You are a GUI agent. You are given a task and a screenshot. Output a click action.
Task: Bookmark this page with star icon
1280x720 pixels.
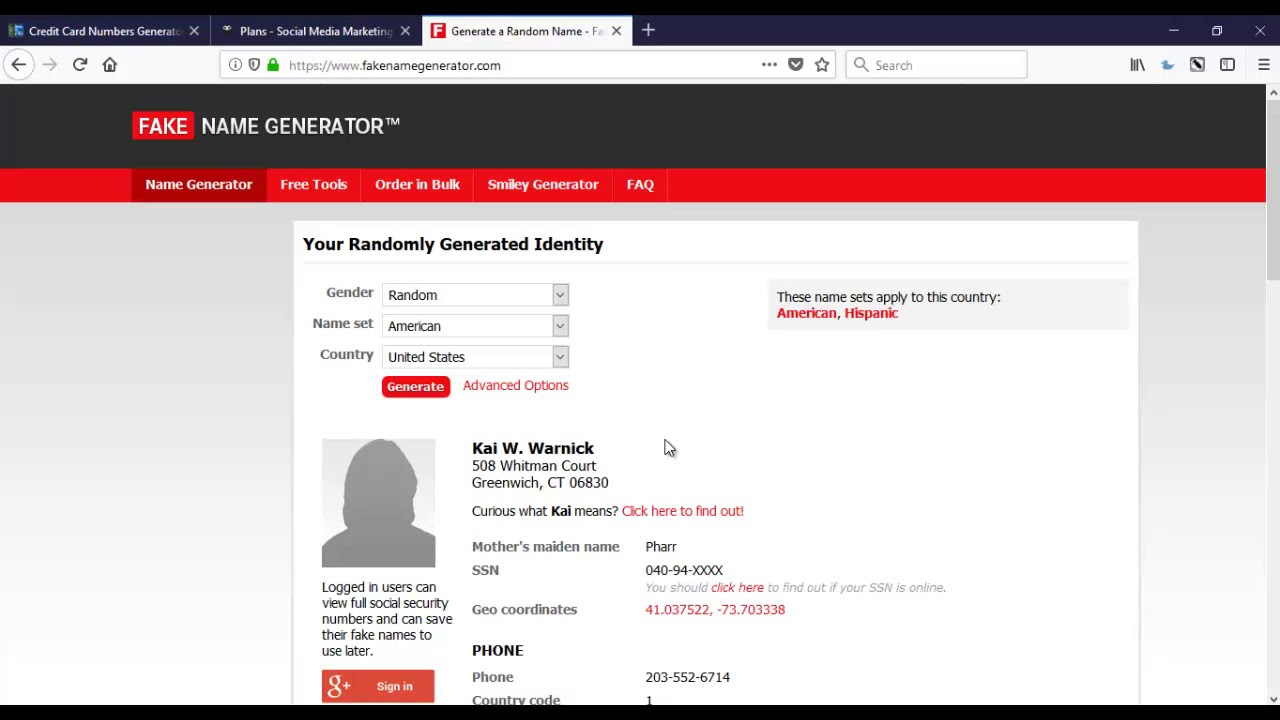pyautogui.click(x=822, y=65)
